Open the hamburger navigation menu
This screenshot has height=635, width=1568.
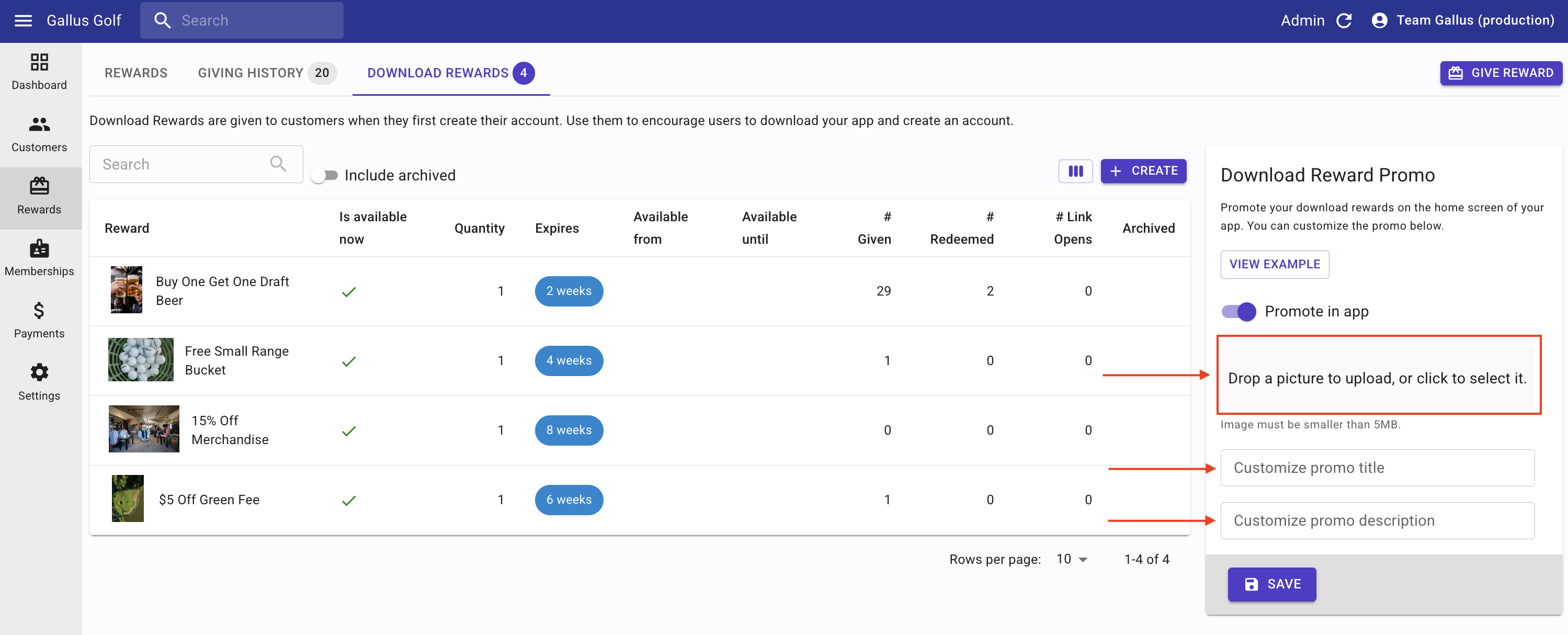click(23, 21)
